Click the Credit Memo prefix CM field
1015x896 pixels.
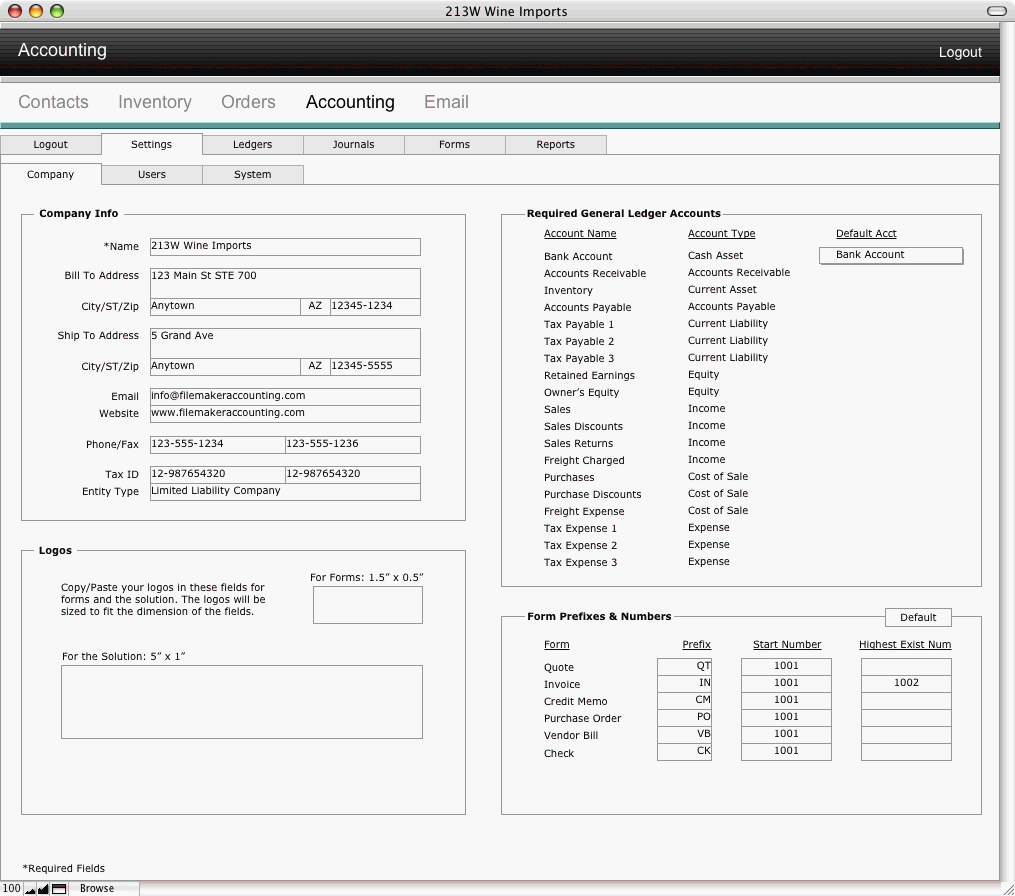(x=684, y=700)
